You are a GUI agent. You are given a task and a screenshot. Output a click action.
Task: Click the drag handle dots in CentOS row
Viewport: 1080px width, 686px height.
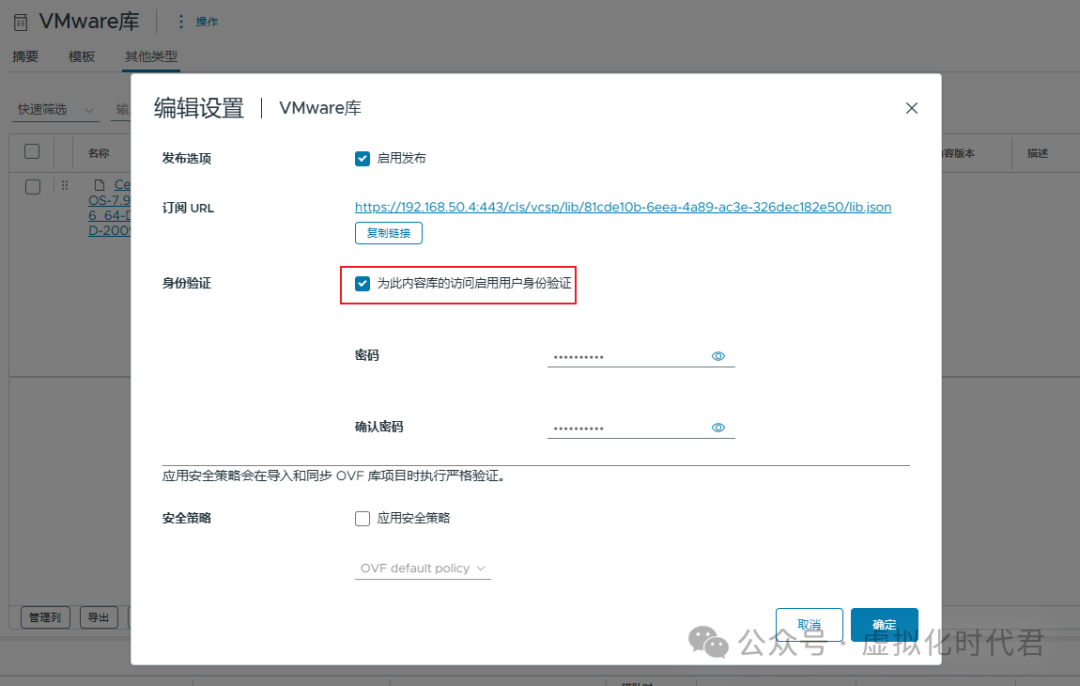tap(65, 185)
